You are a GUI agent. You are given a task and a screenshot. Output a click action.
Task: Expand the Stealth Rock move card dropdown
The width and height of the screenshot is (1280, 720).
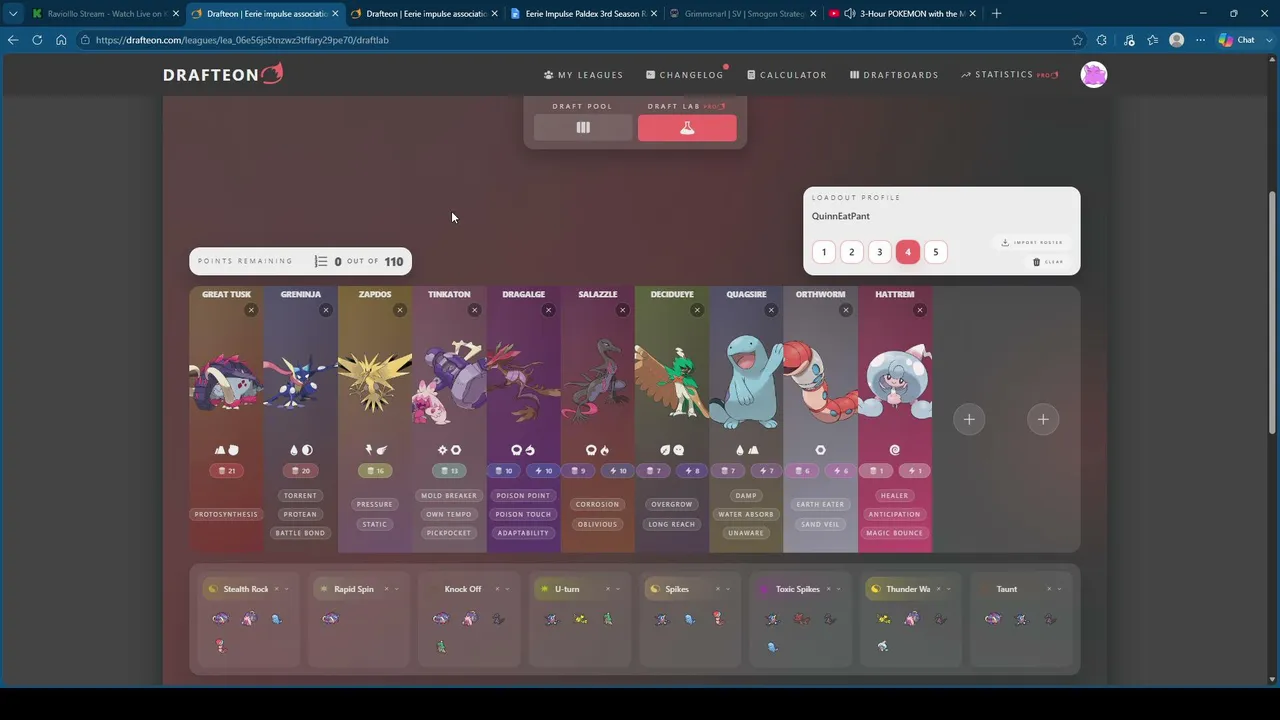pos(287,589)
